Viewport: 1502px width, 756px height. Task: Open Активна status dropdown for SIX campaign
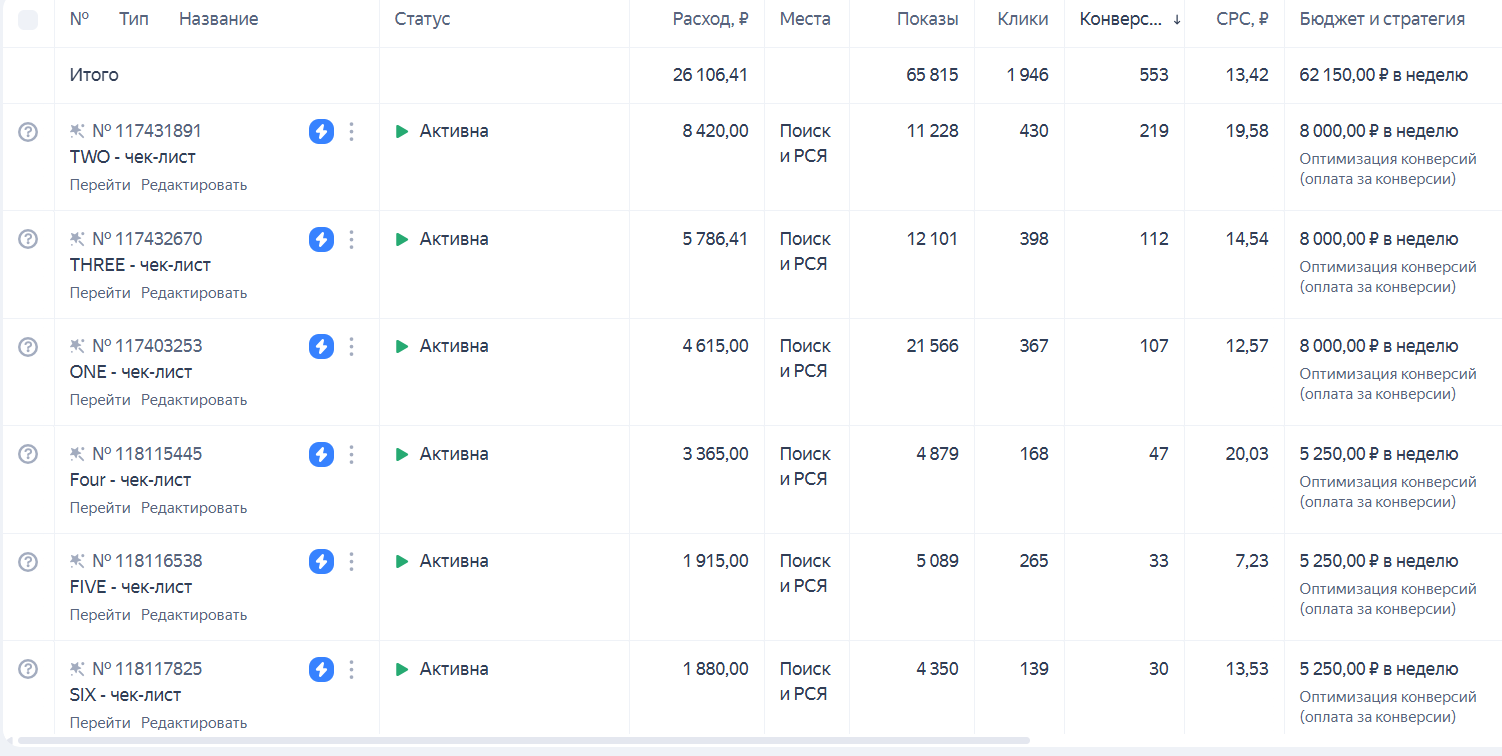click(454, 669)
